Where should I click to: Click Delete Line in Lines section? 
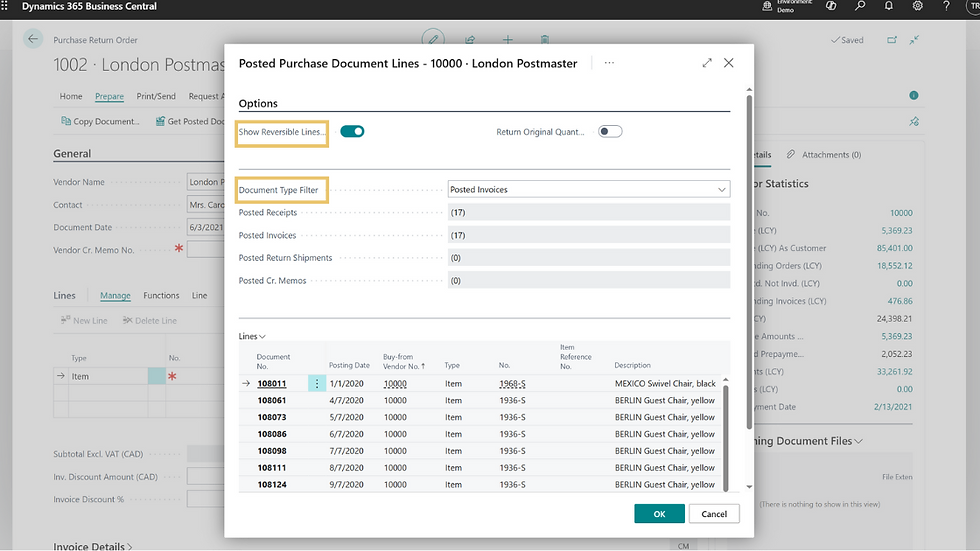(x=150, y=320)
